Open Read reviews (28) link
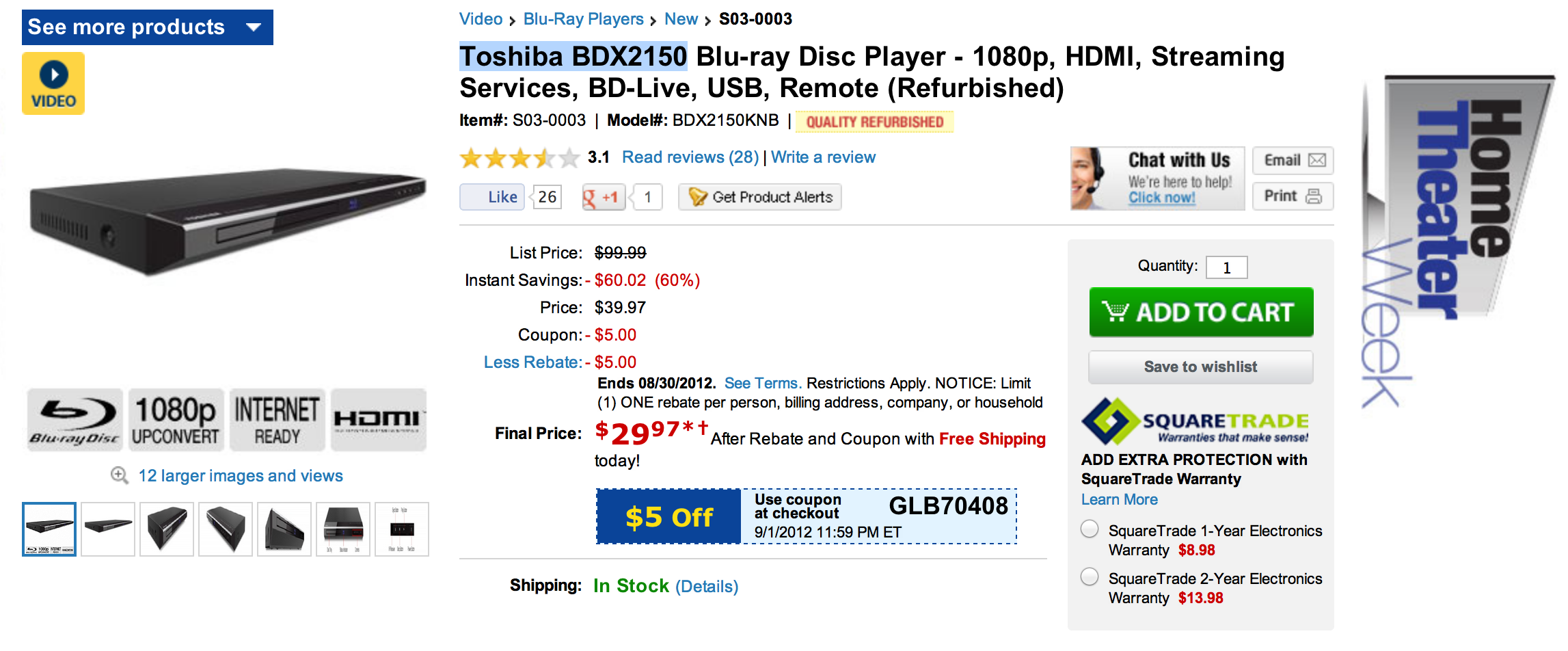 (x=690, y=157)
